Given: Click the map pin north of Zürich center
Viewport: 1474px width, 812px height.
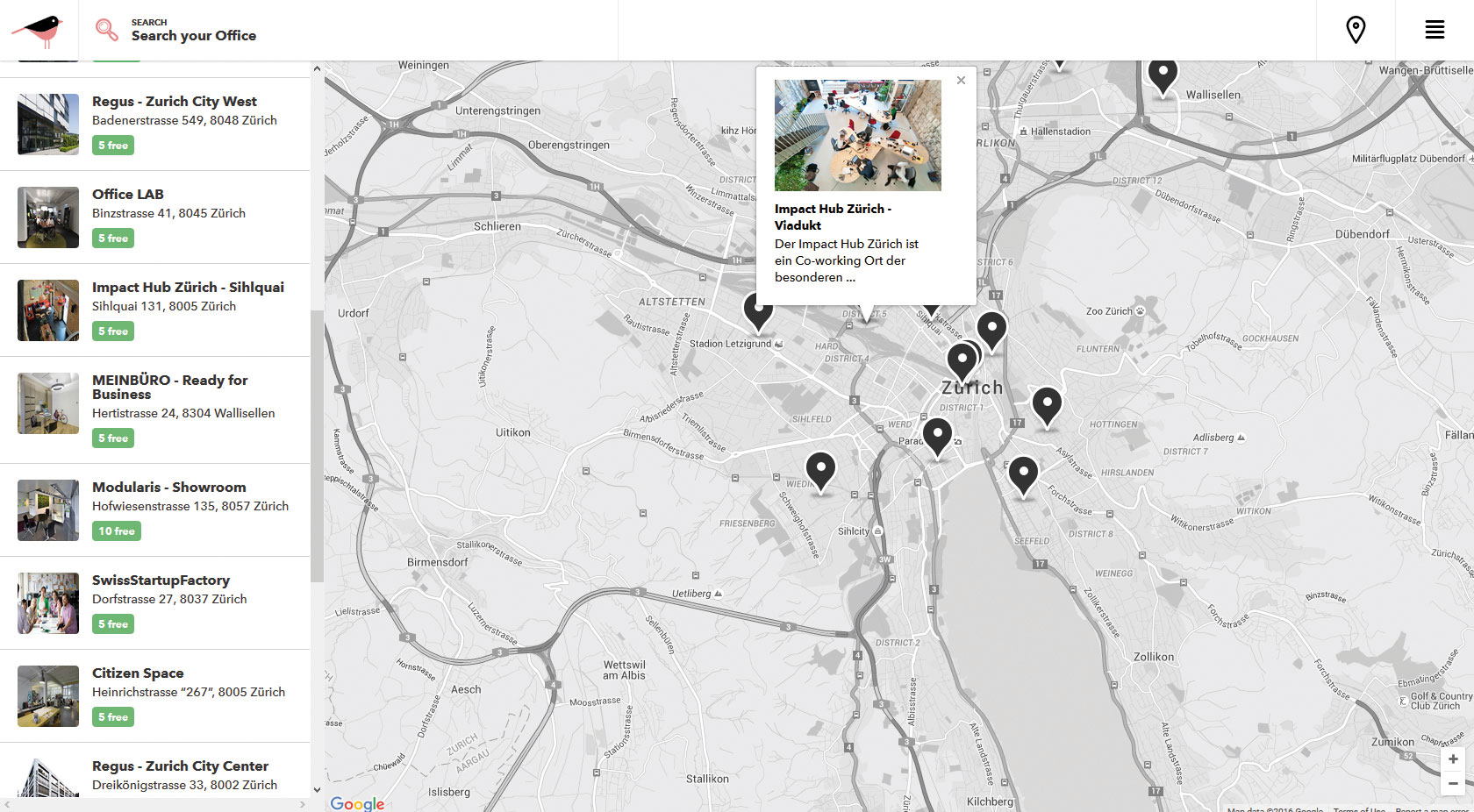Looking at the screenshot, I should click(991, 331).
